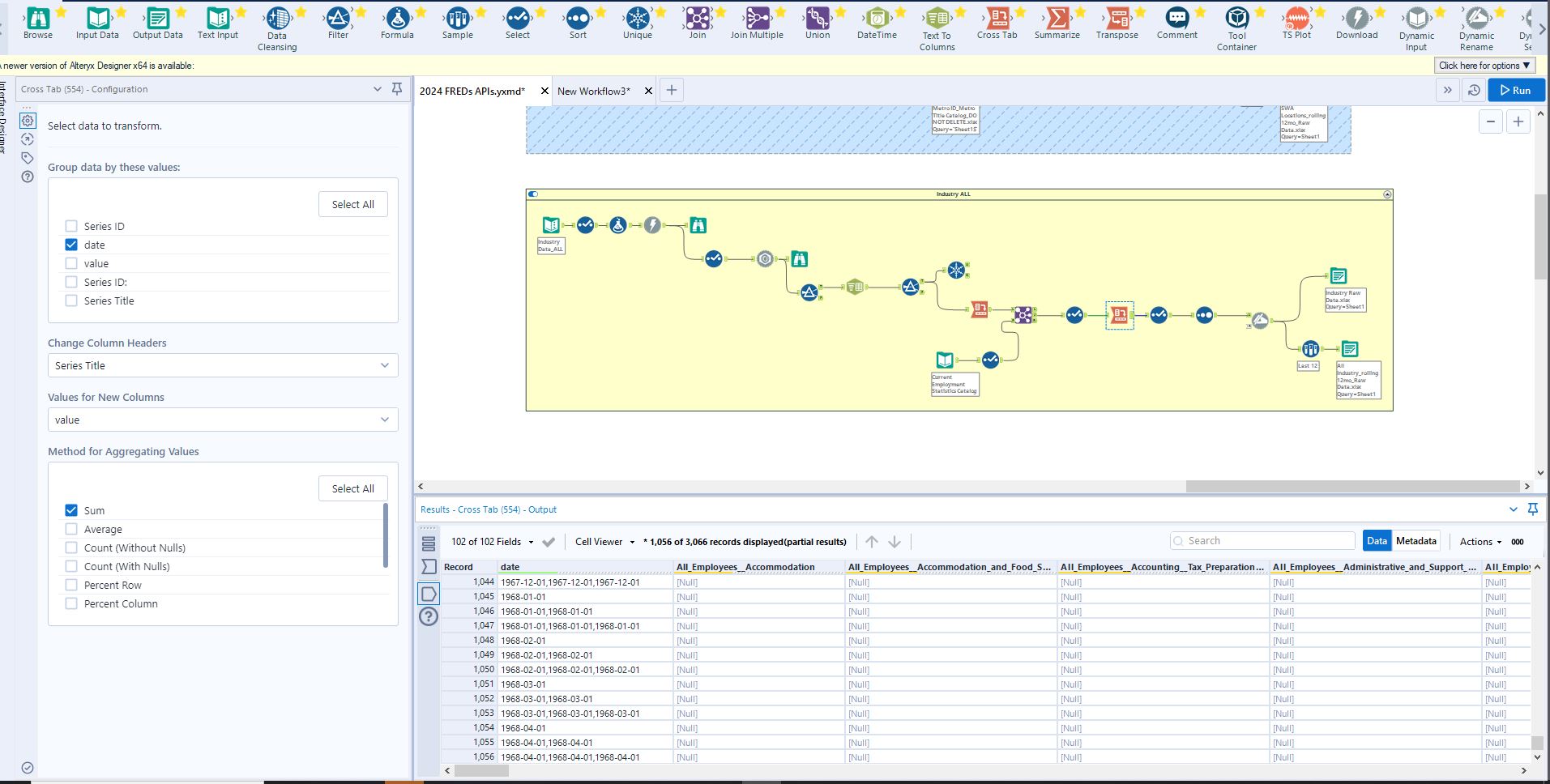Add an Input Data tool
Image resolution: width=1550 pixels, height=784 pixels.
pos(97,20)
